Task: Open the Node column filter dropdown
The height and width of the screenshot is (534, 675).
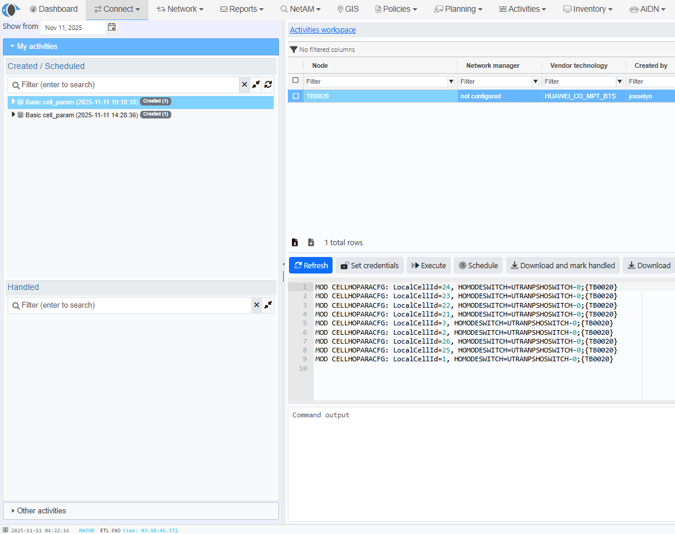Action: click(x=451, y=81)
